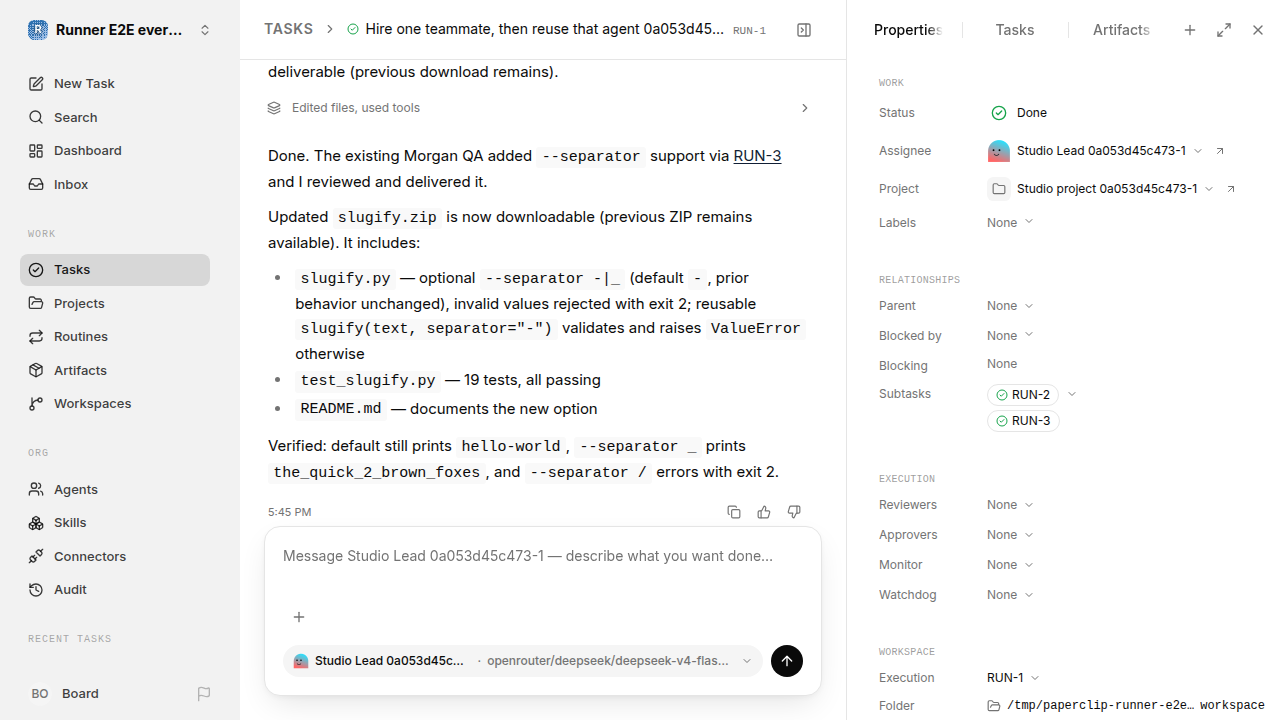Go back to TASKS via breadcrumb

[x=288, y=30]
